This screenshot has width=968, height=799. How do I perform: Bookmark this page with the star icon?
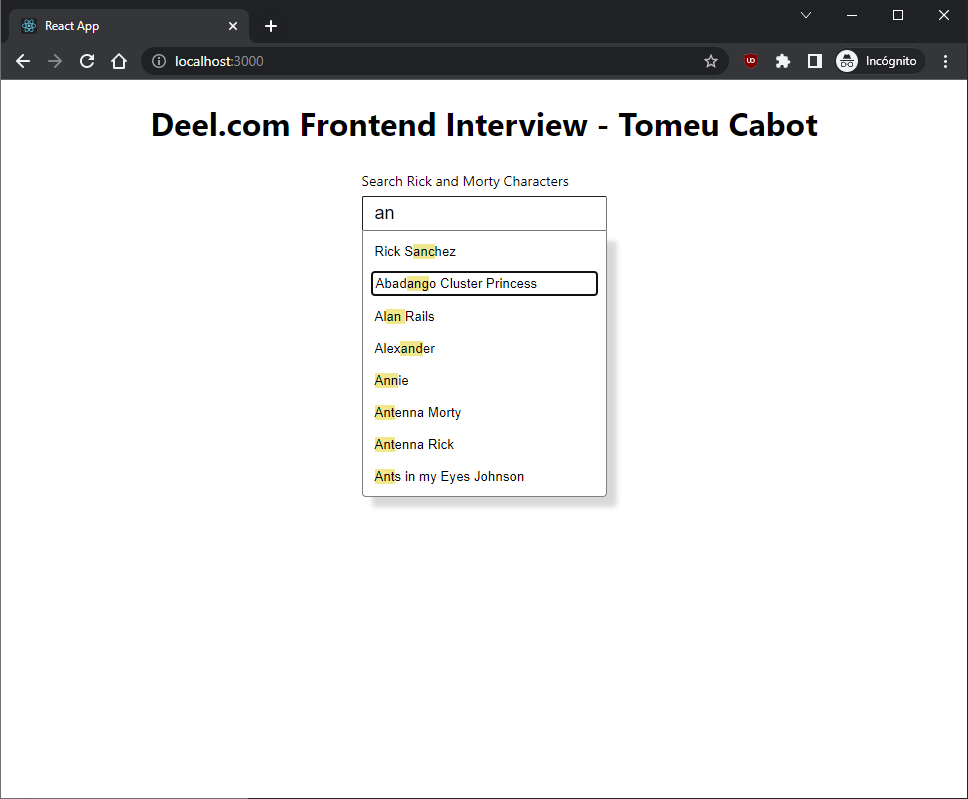[711, 61]
